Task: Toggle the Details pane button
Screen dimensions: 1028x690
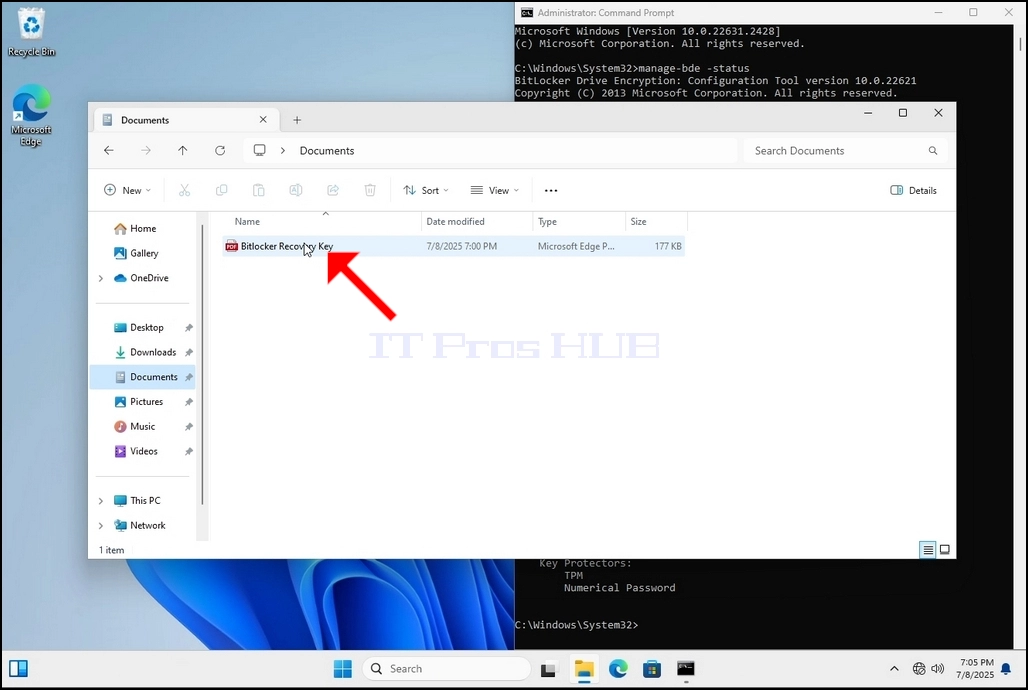Action: pos(913,190)
